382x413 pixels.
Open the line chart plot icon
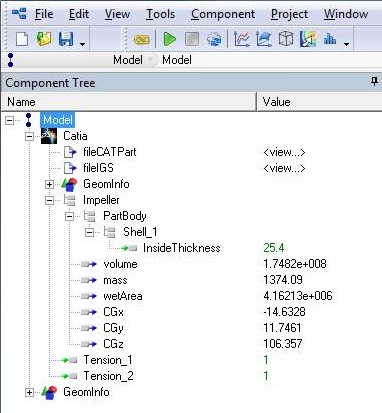pos(242,39)
